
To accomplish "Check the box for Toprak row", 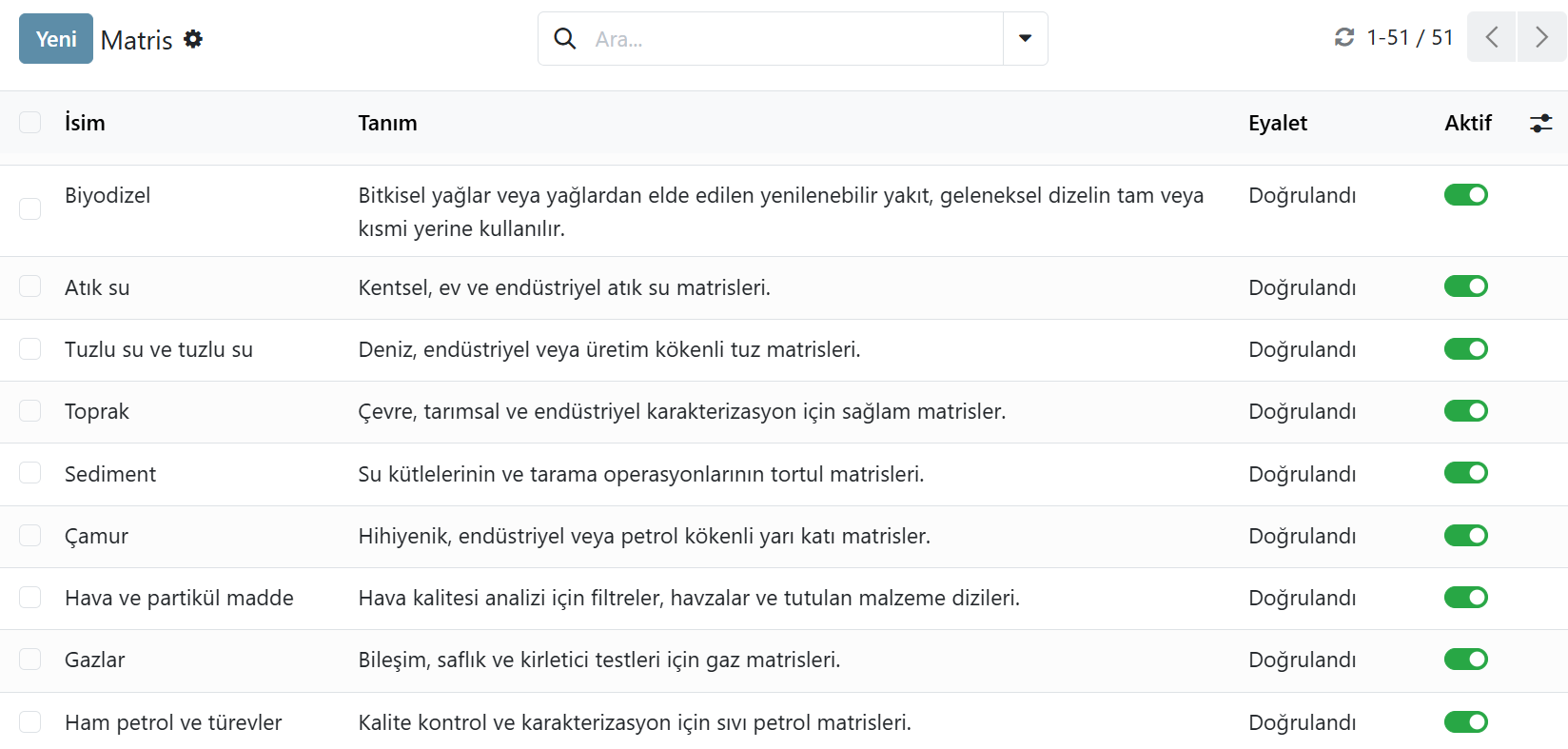I will 30,411.
